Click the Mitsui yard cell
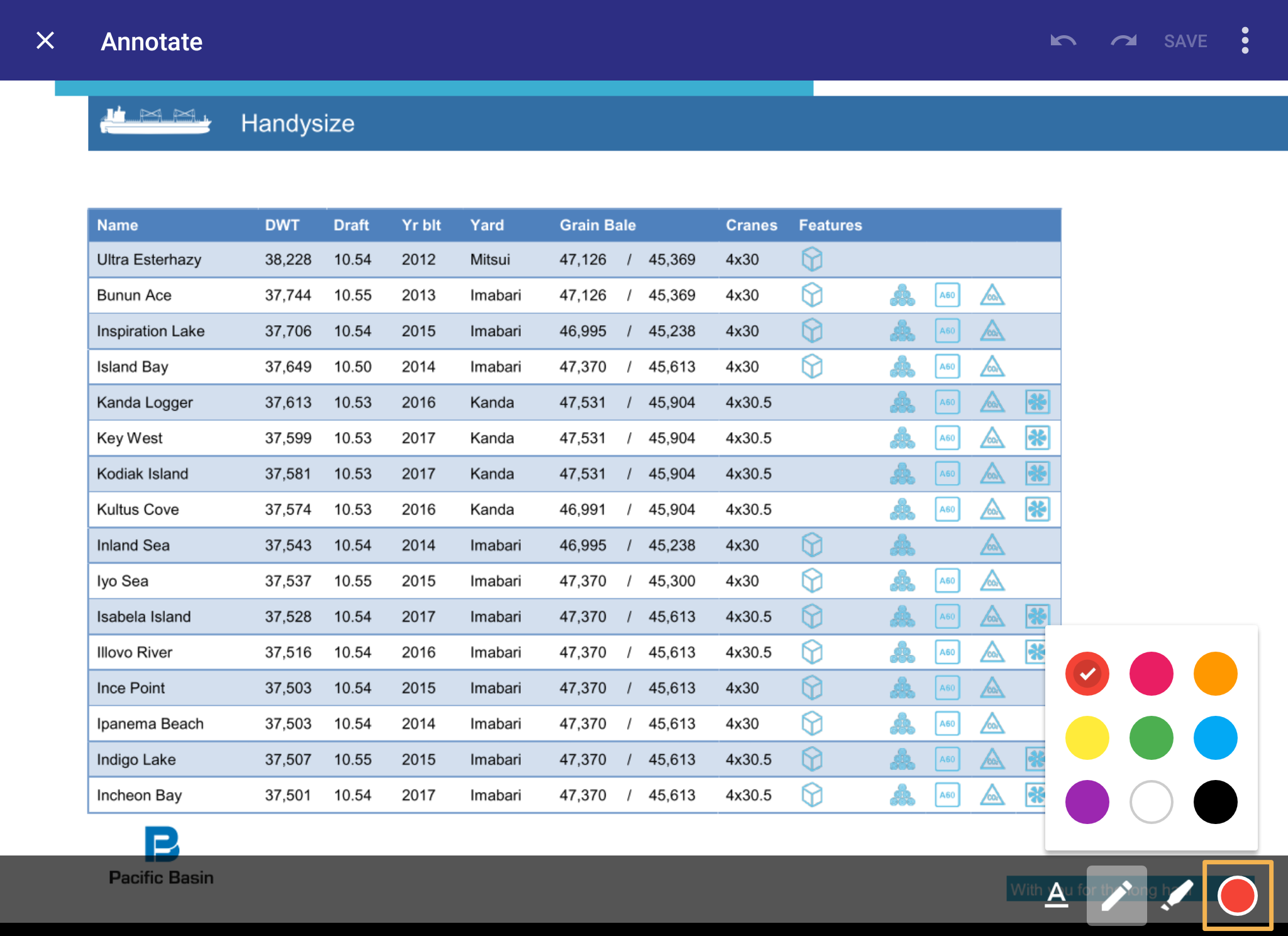The width and height of the screenshot is (1288, 936). coord(490,259)
